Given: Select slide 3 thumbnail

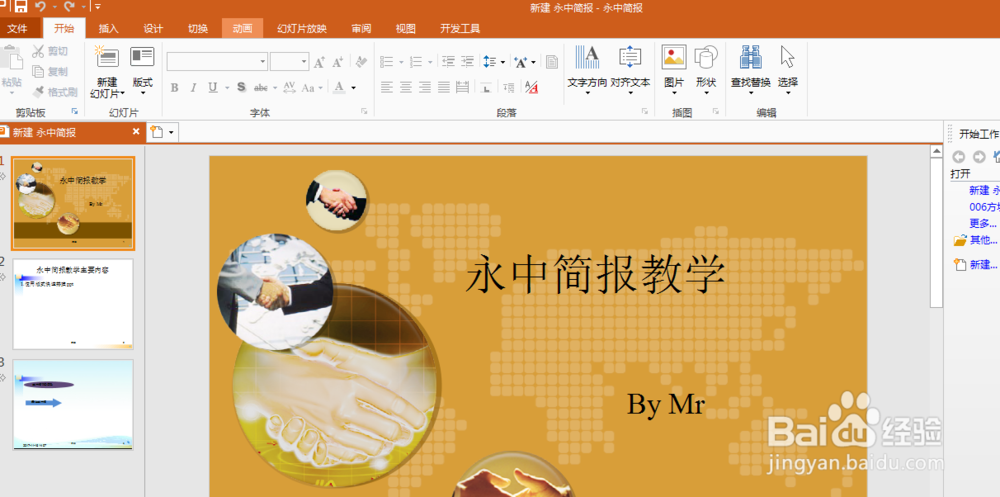Looking at the screenshot, I should click(73, 404).
